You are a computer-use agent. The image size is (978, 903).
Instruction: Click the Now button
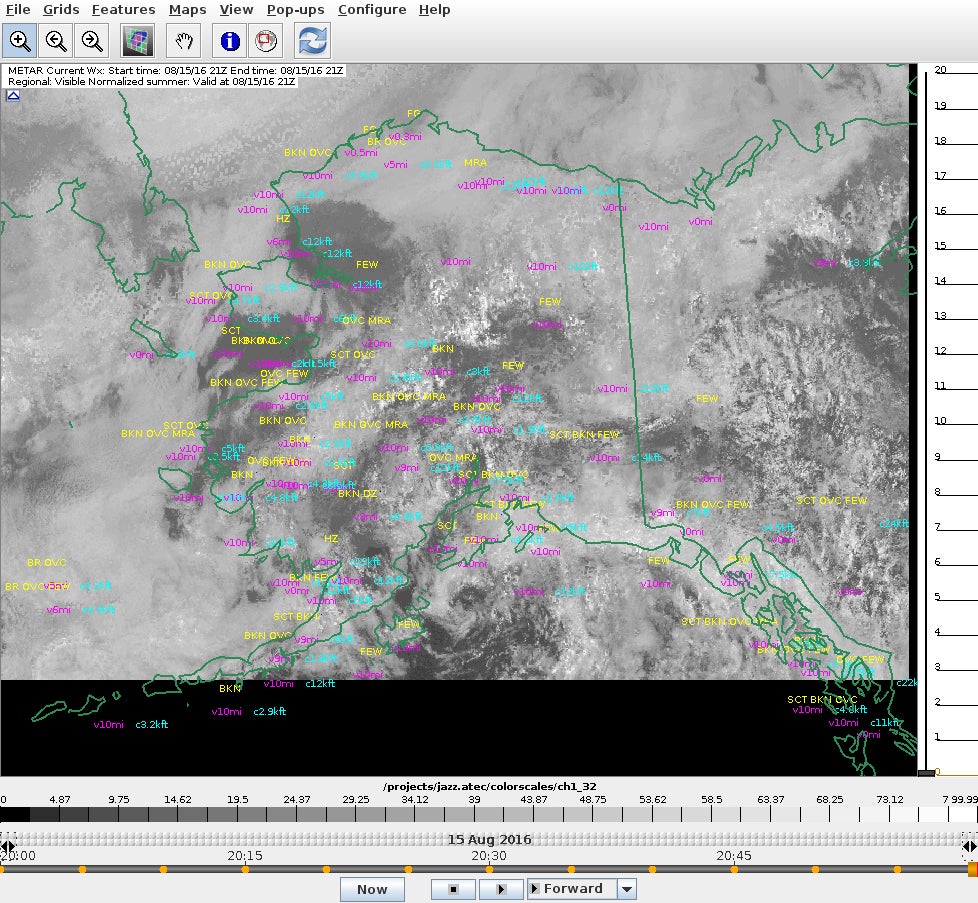tap(372, 889)
